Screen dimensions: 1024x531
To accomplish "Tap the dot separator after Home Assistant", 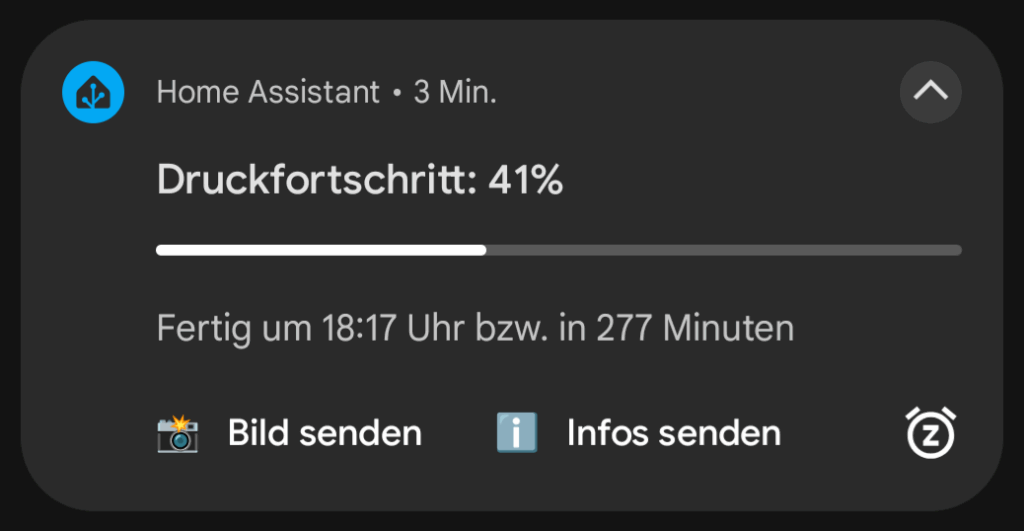I will 396,93.
